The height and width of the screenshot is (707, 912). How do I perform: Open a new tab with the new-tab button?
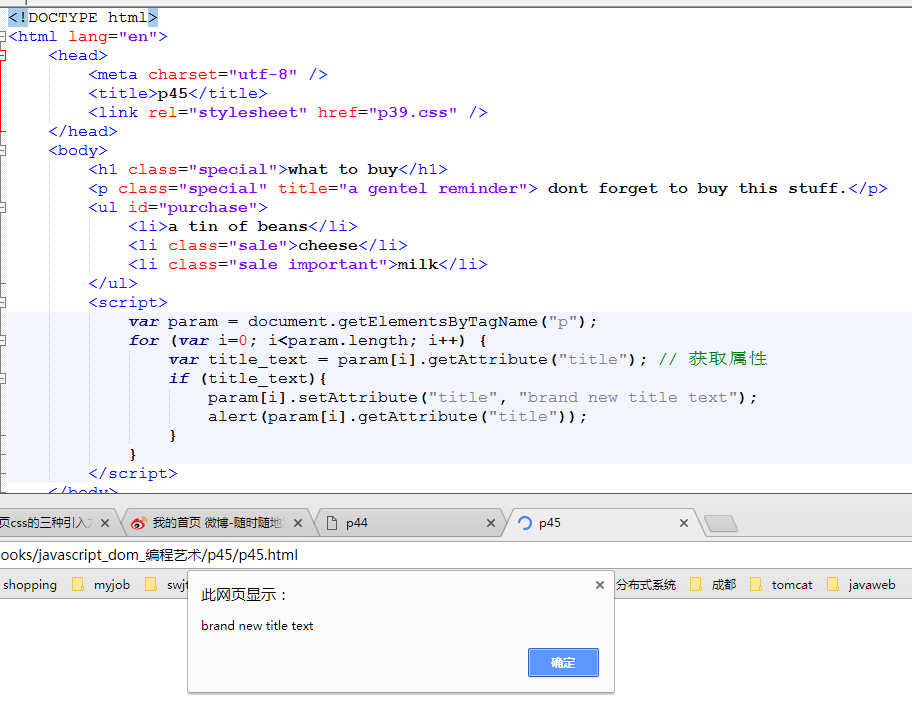(721, 523)
